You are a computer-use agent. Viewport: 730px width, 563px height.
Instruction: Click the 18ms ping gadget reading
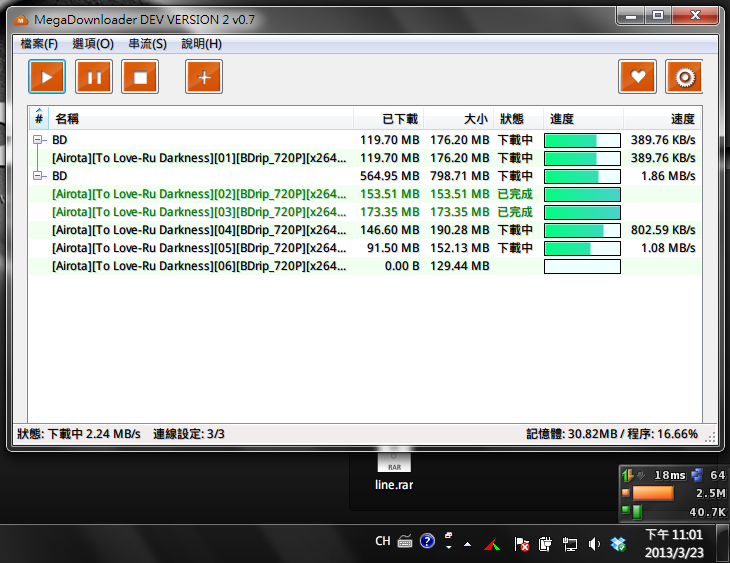click(669, 475)
